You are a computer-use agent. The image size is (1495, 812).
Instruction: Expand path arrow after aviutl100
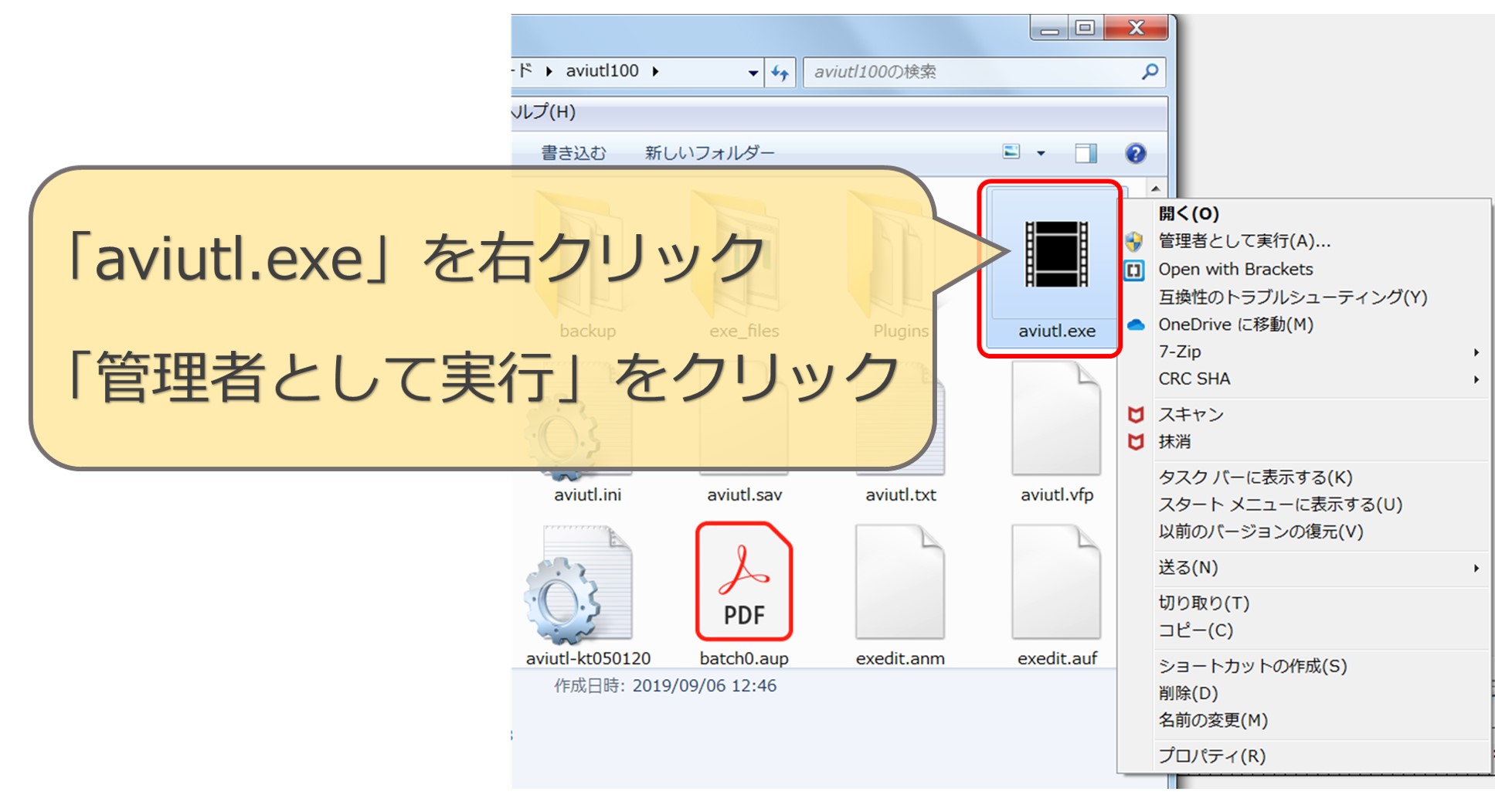click(655, 71)
